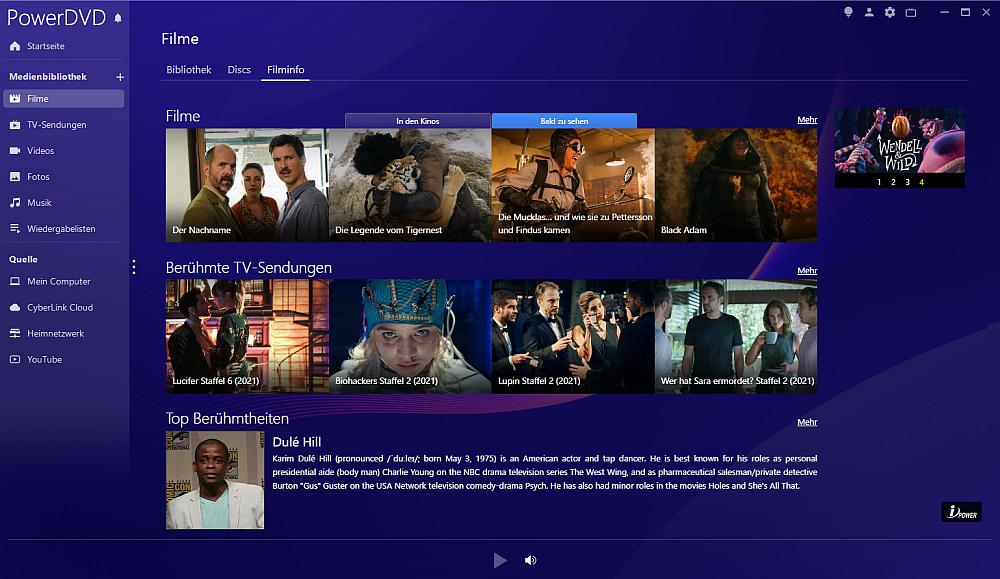Open Die Mucklas movie thumbnail

coord(573,185)
